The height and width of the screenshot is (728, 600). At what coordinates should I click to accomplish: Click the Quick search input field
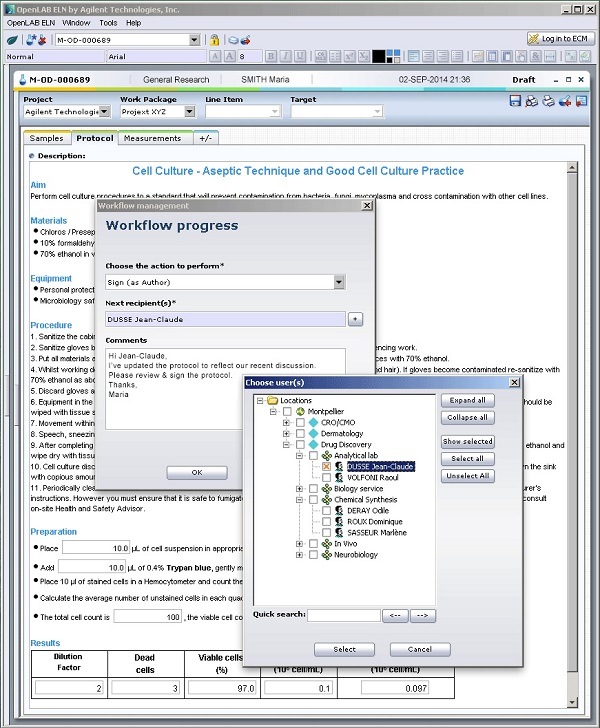coord(344,616)
